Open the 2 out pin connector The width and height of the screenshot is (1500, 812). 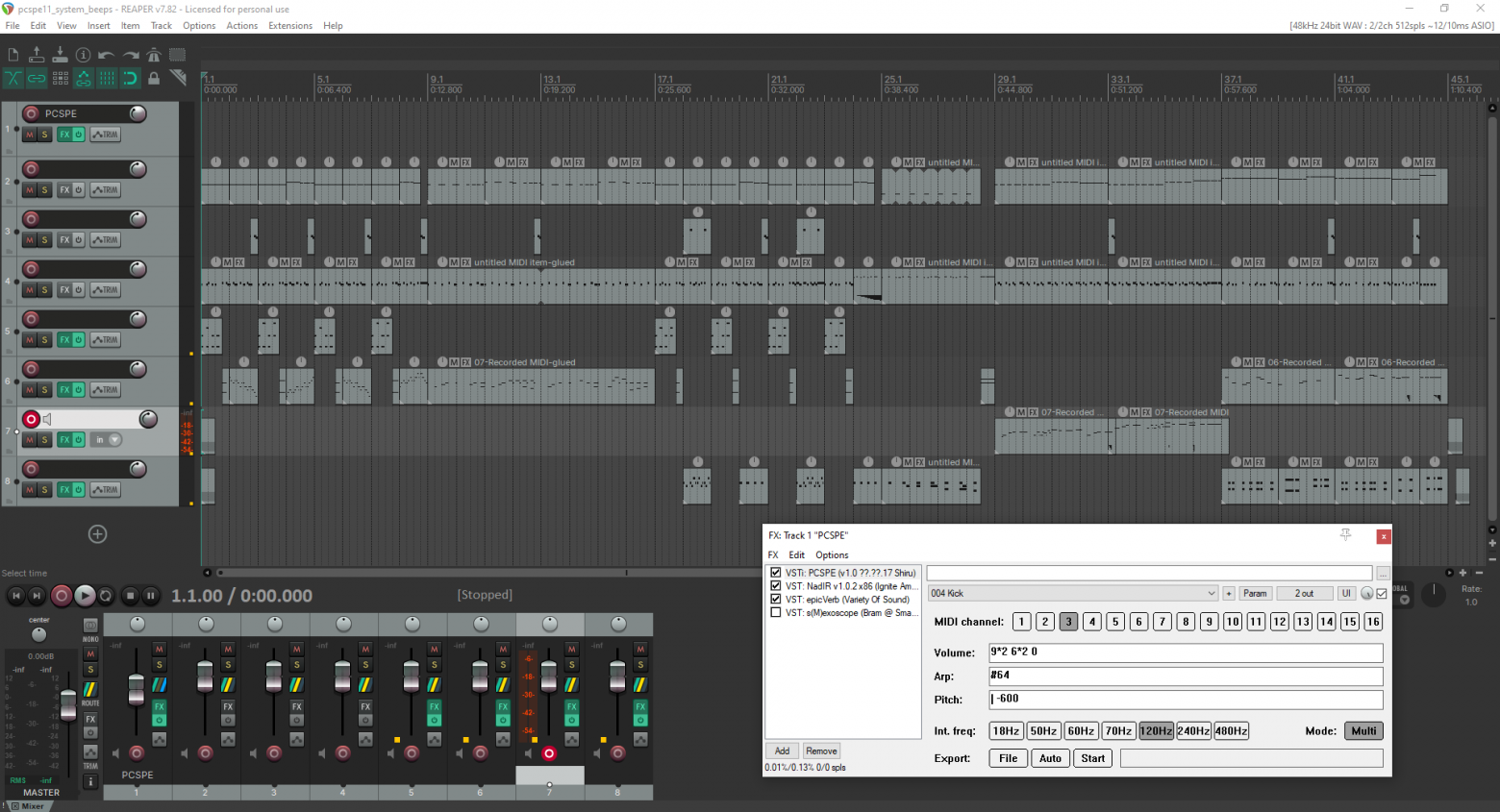(1304, 594)
